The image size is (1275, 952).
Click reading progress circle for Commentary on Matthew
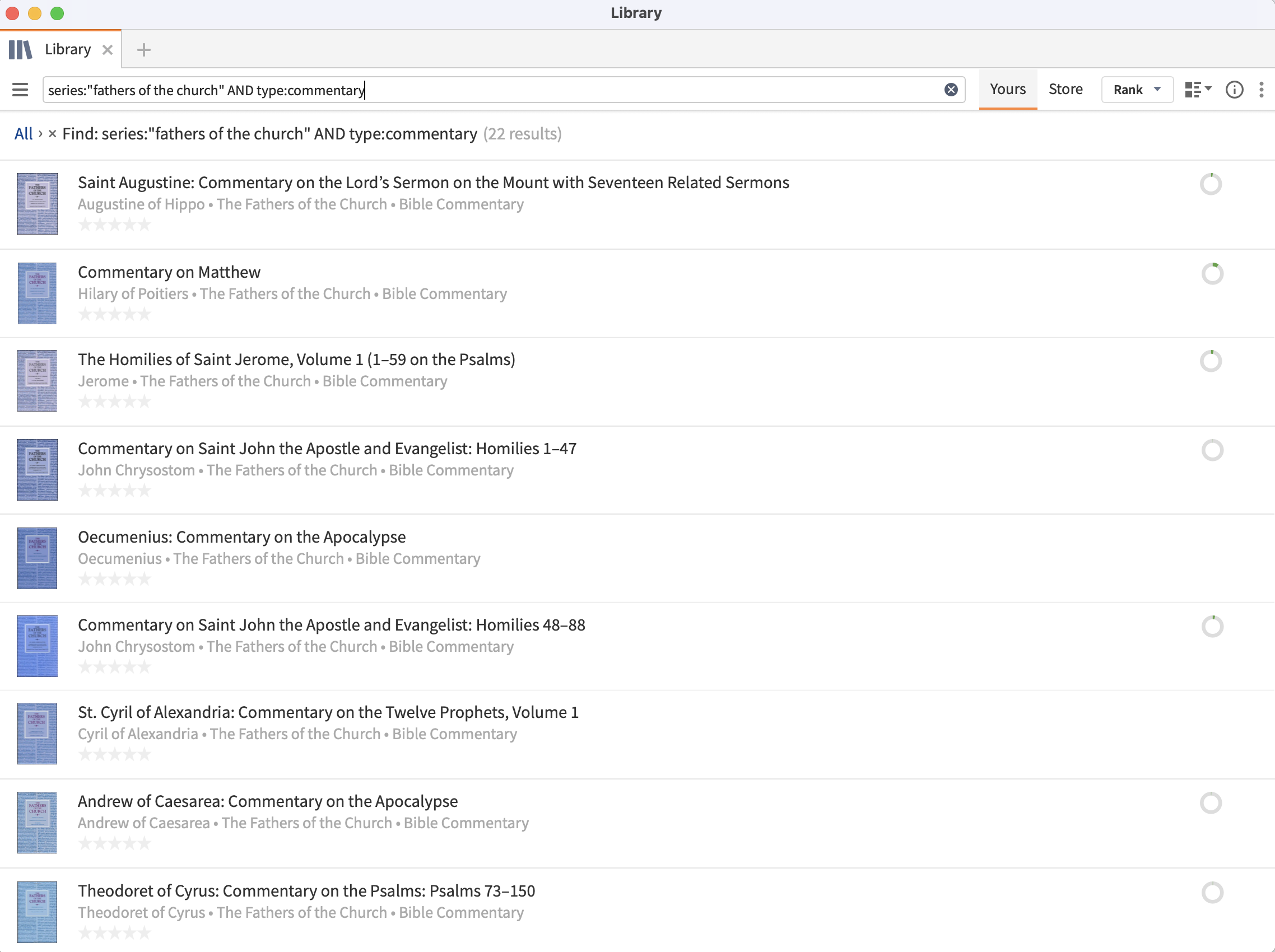[1212, 274]
